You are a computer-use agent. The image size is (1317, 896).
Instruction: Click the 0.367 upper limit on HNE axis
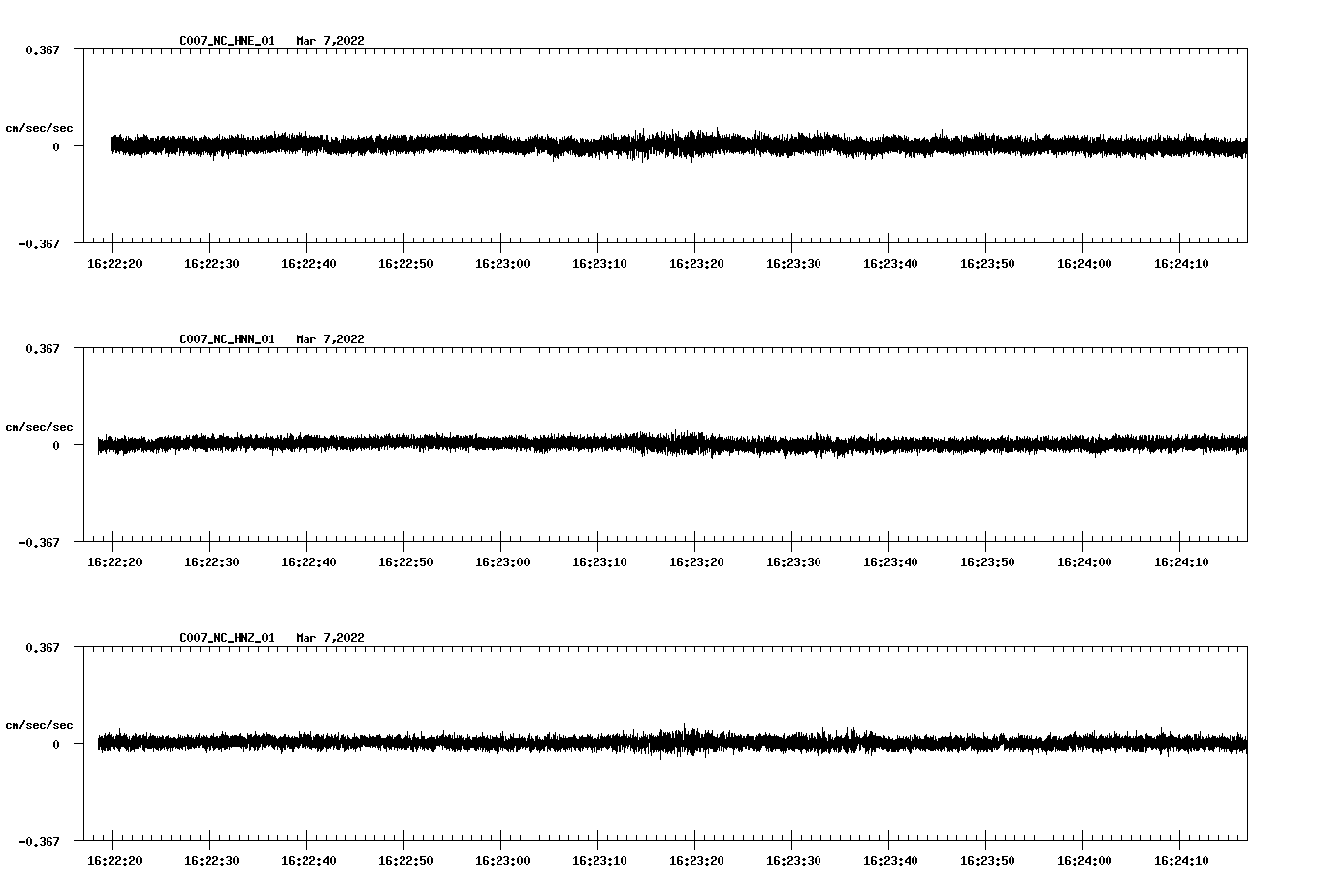coord(42,49)
